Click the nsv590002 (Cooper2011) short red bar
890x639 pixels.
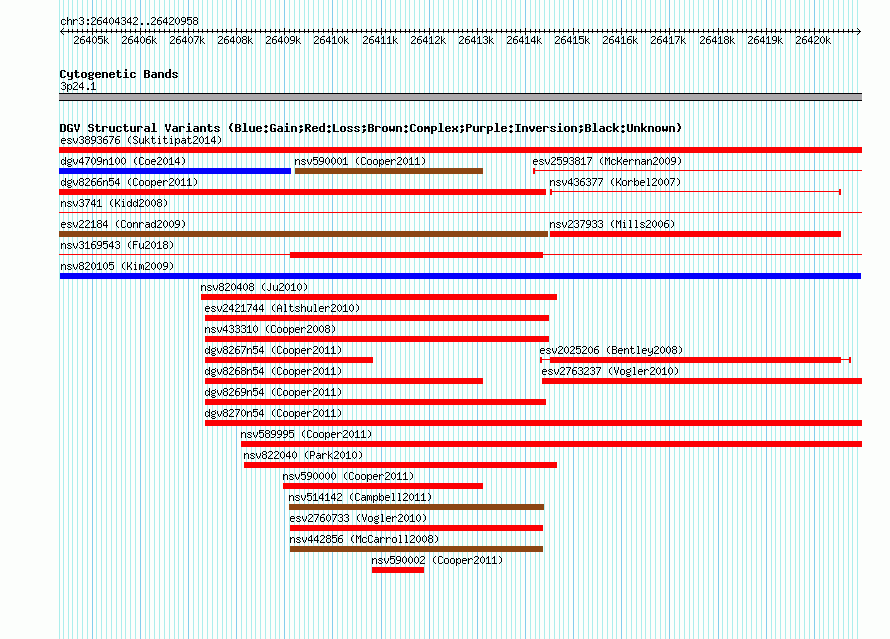click(x=398, y=570)
